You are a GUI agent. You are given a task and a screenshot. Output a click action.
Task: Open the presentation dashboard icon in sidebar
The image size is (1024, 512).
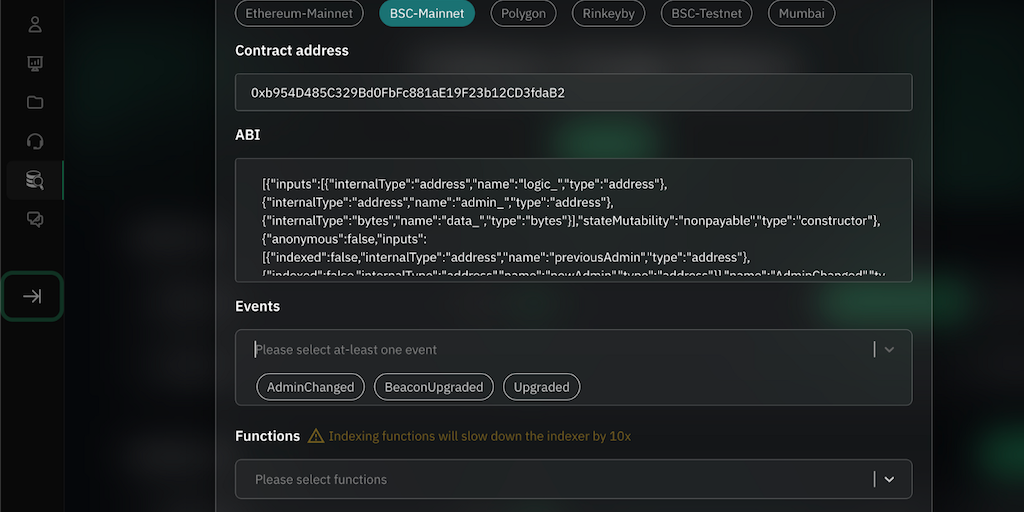click(35, 63)
